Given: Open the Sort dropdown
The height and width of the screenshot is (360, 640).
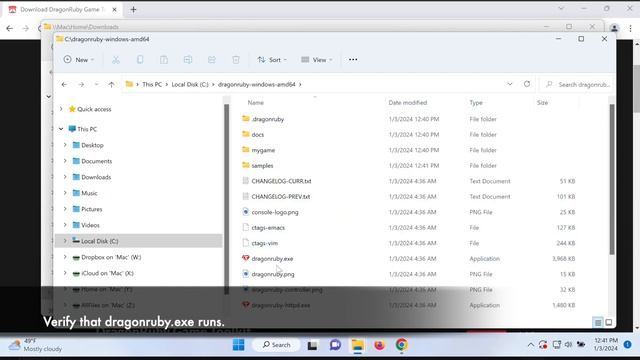Looking at the screenshot, I should pos(272,60).
